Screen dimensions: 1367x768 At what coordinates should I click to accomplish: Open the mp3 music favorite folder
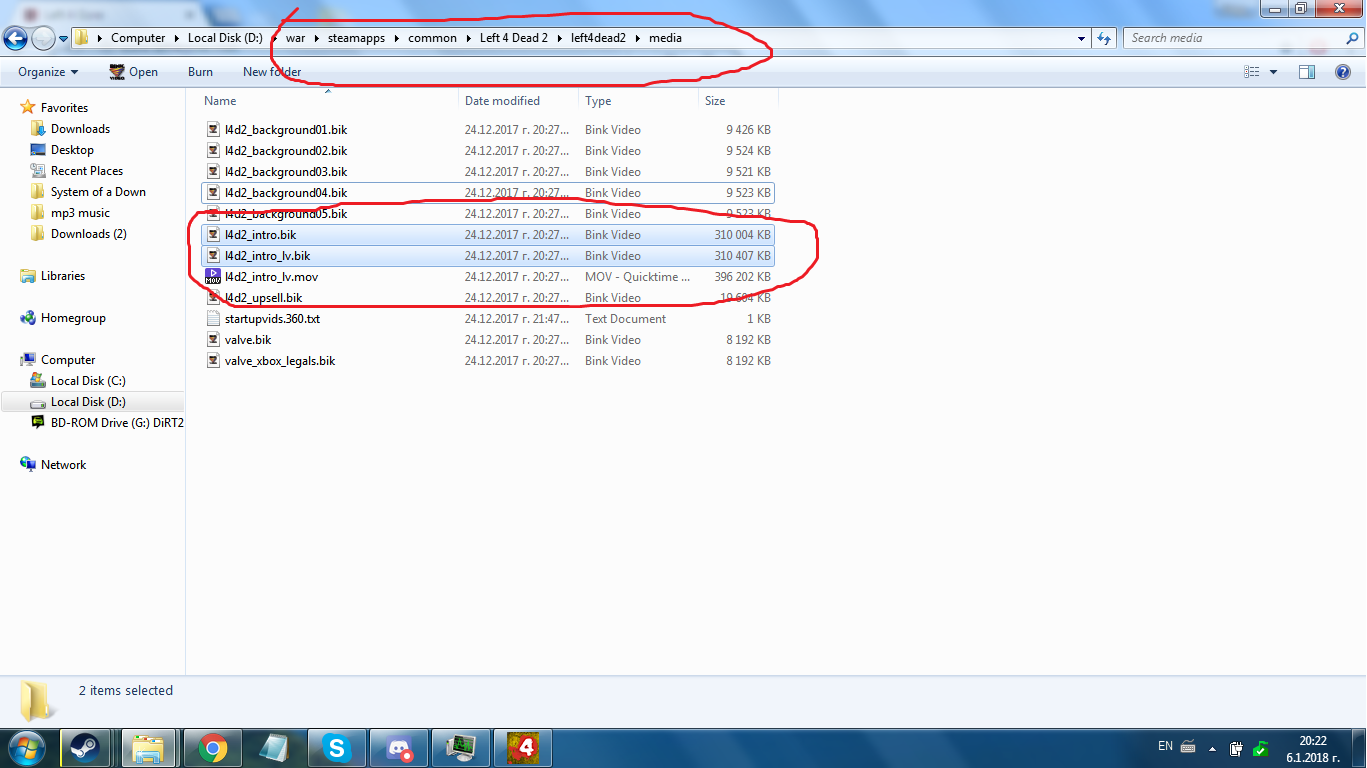[80, 213]
